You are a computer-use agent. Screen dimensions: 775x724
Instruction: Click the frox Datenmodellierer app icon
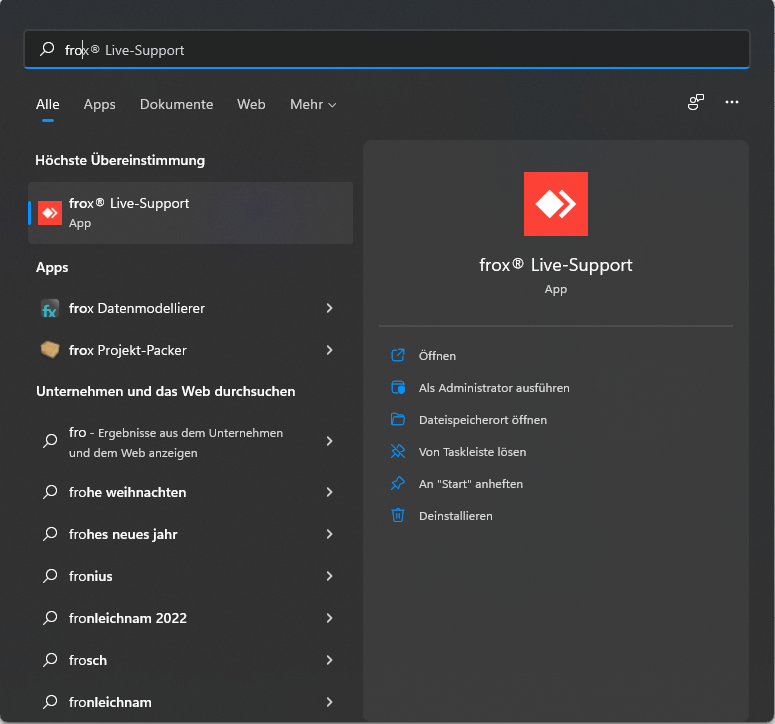pyautogui.click(x=50, y=309)
